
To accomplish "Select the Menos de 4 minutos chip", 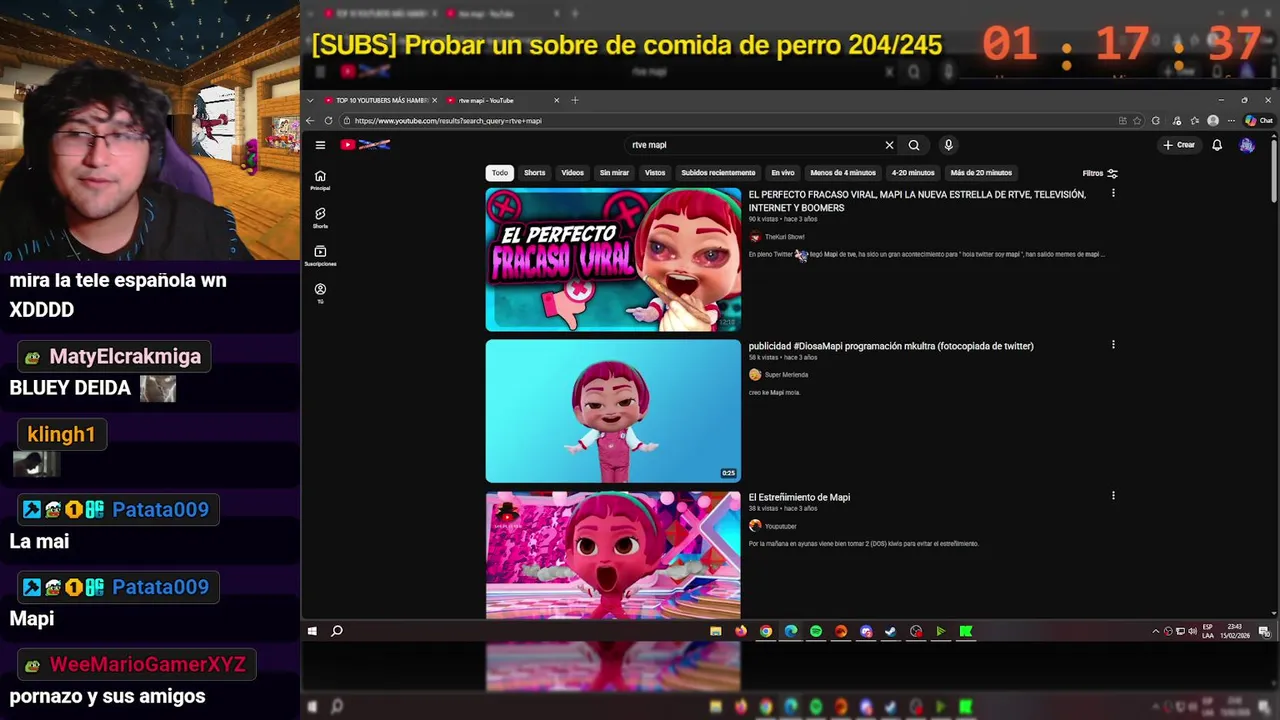I will 843,173.
